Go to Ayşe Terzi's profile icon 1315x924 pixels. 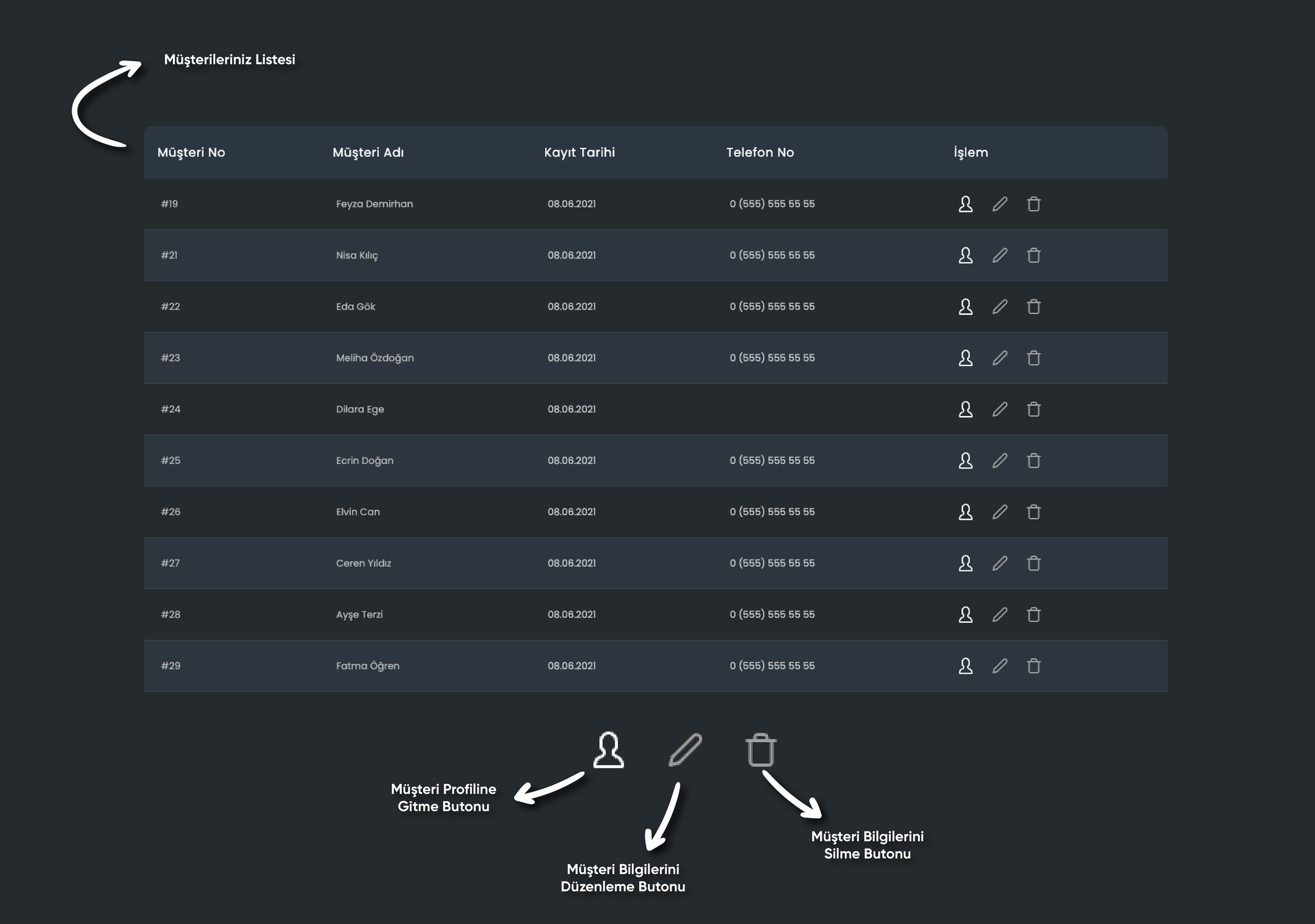click(965, 614)
